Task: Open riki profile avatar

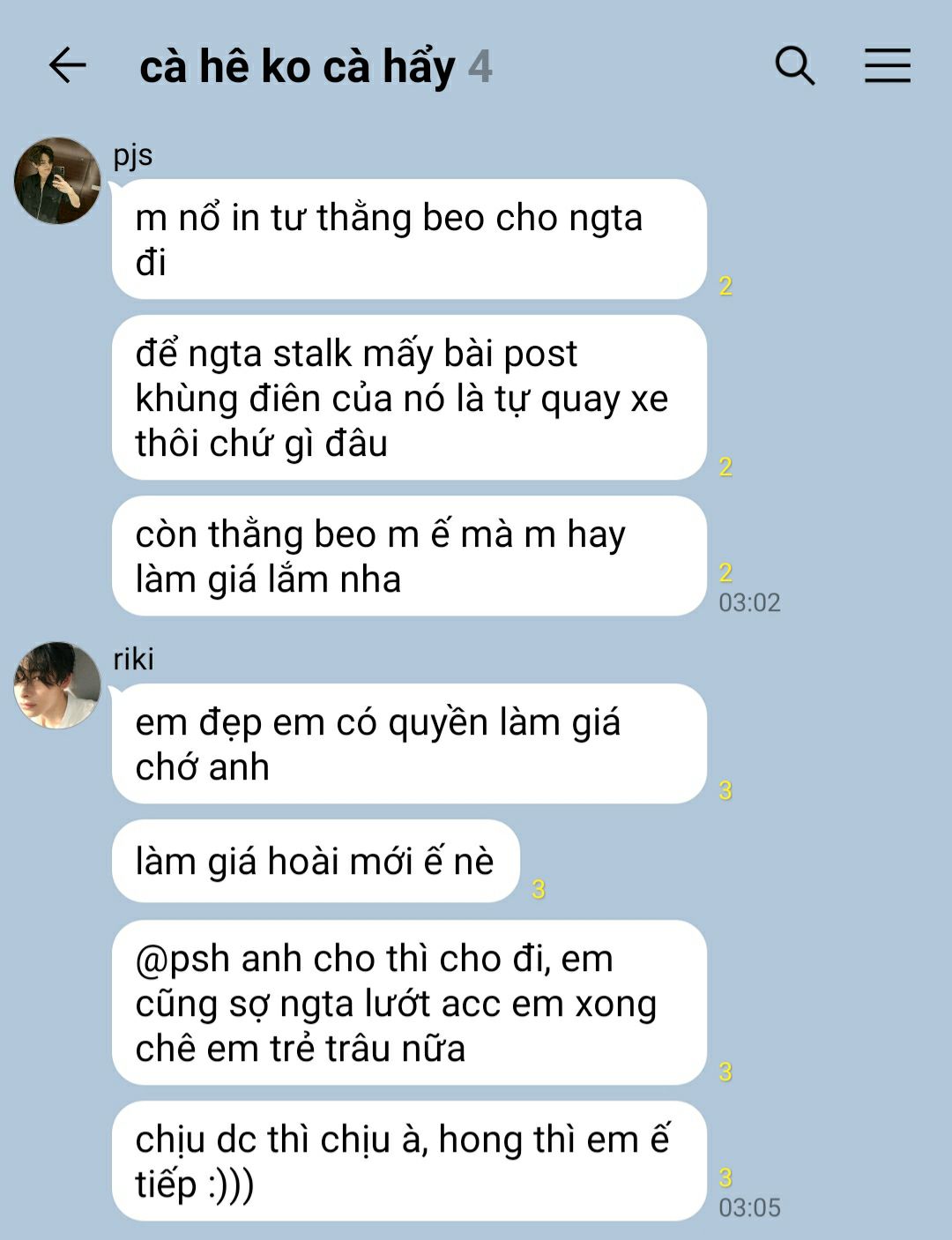Action: (x=57, y=685)
